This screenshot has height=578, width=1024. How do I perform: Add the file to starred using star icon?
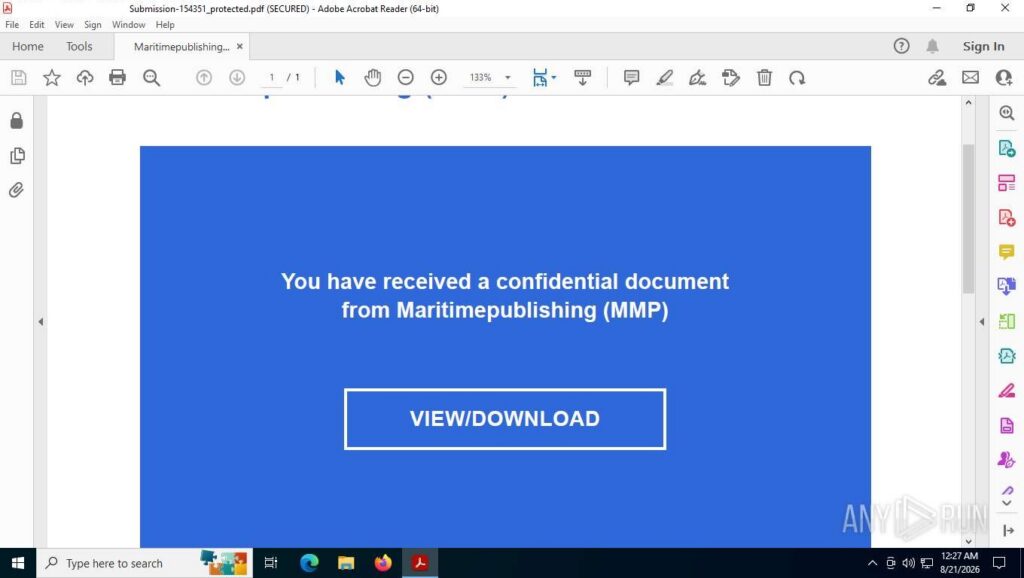(52, 78)
